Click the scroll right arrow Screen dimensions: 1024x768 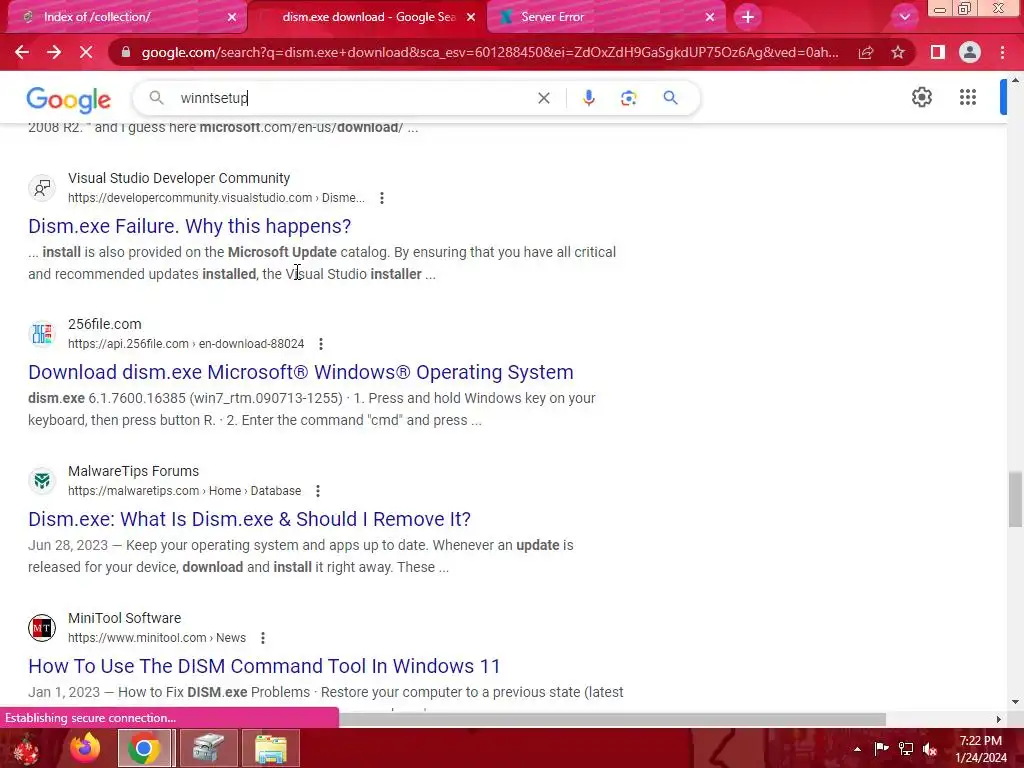999,719
